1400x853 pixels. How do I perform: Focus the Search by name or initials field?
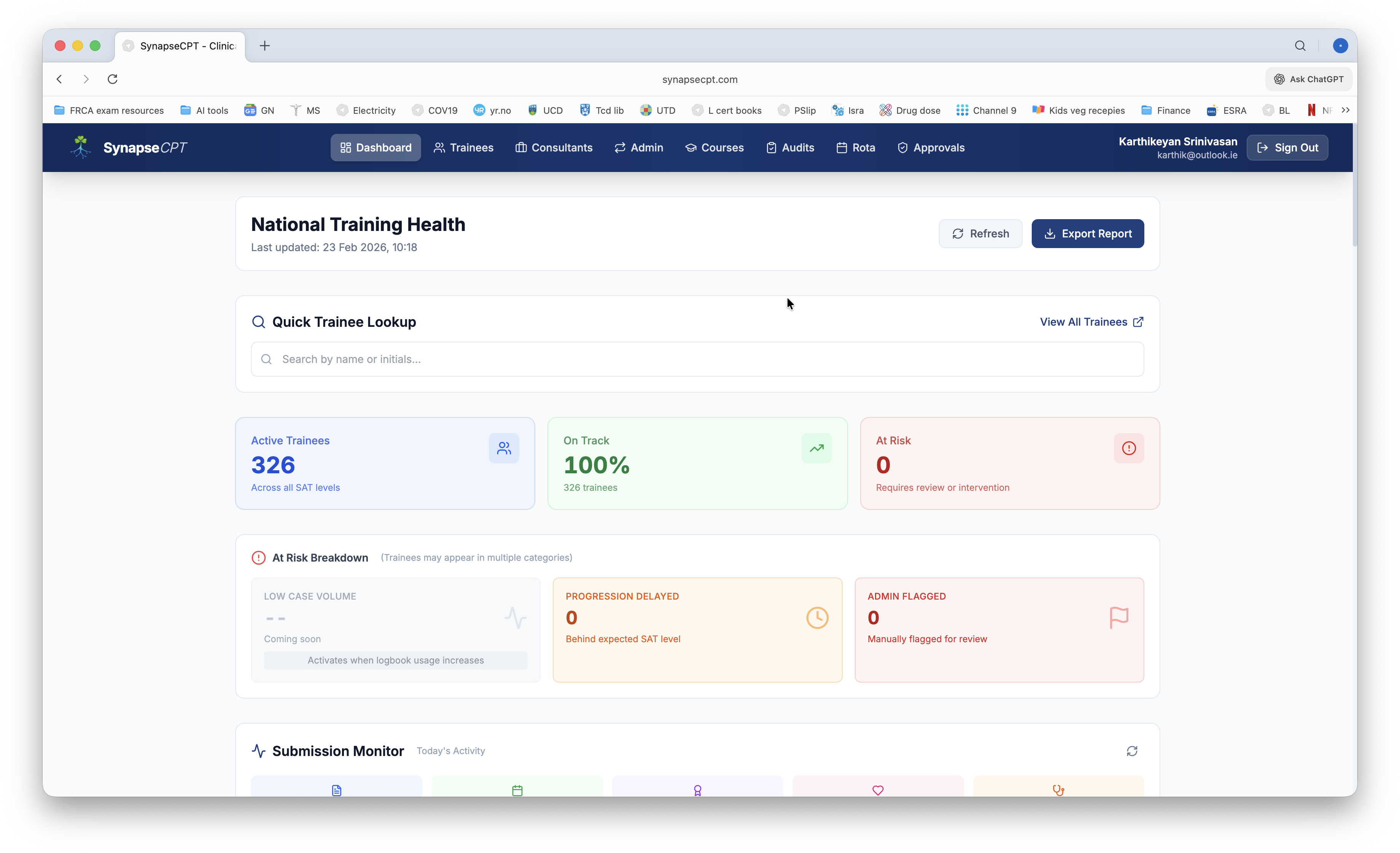[697, 359]
